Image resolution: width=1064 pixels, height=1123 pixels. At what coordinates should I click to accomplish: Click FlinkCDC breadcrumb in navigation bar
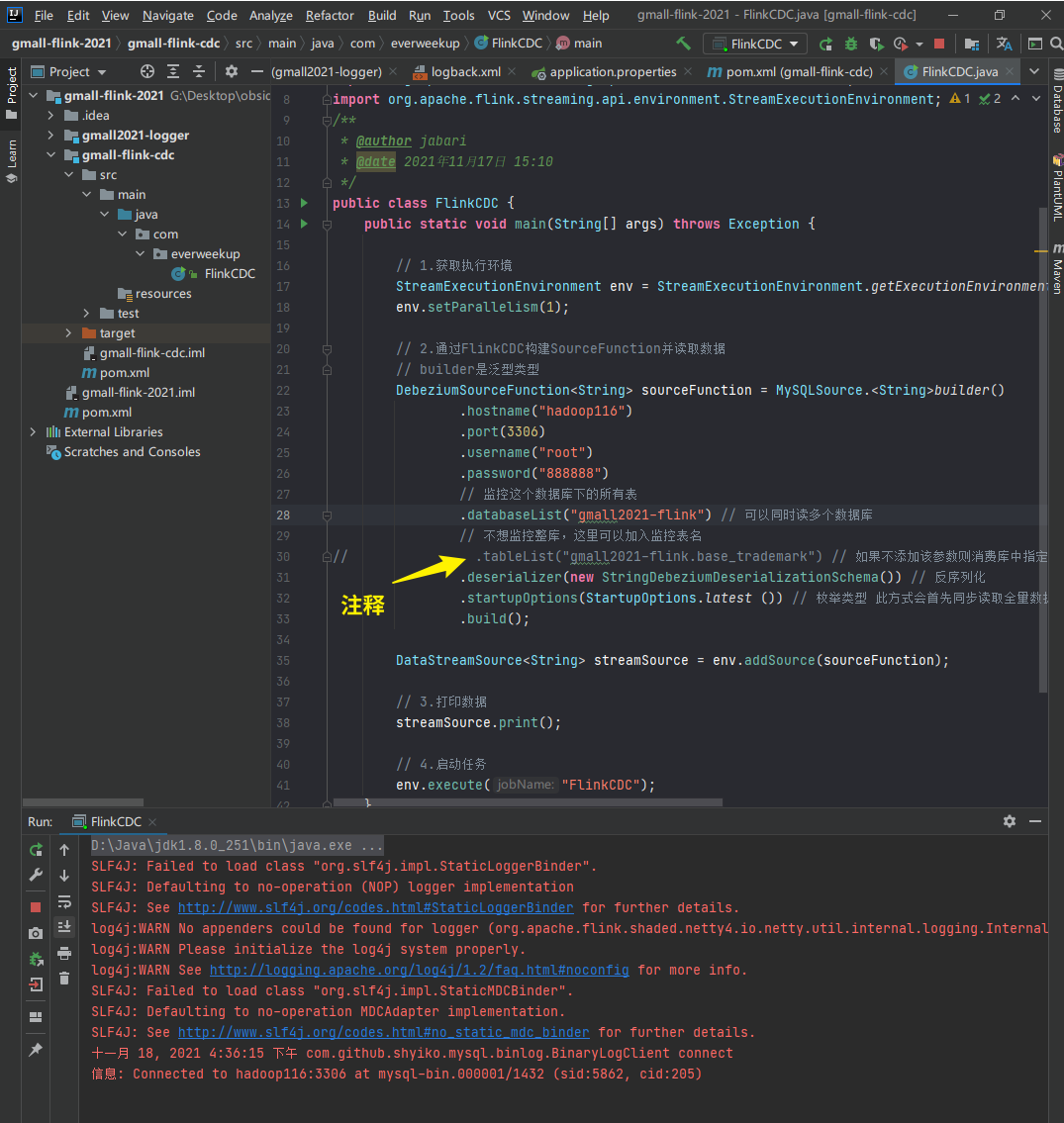tap(508, 44)
